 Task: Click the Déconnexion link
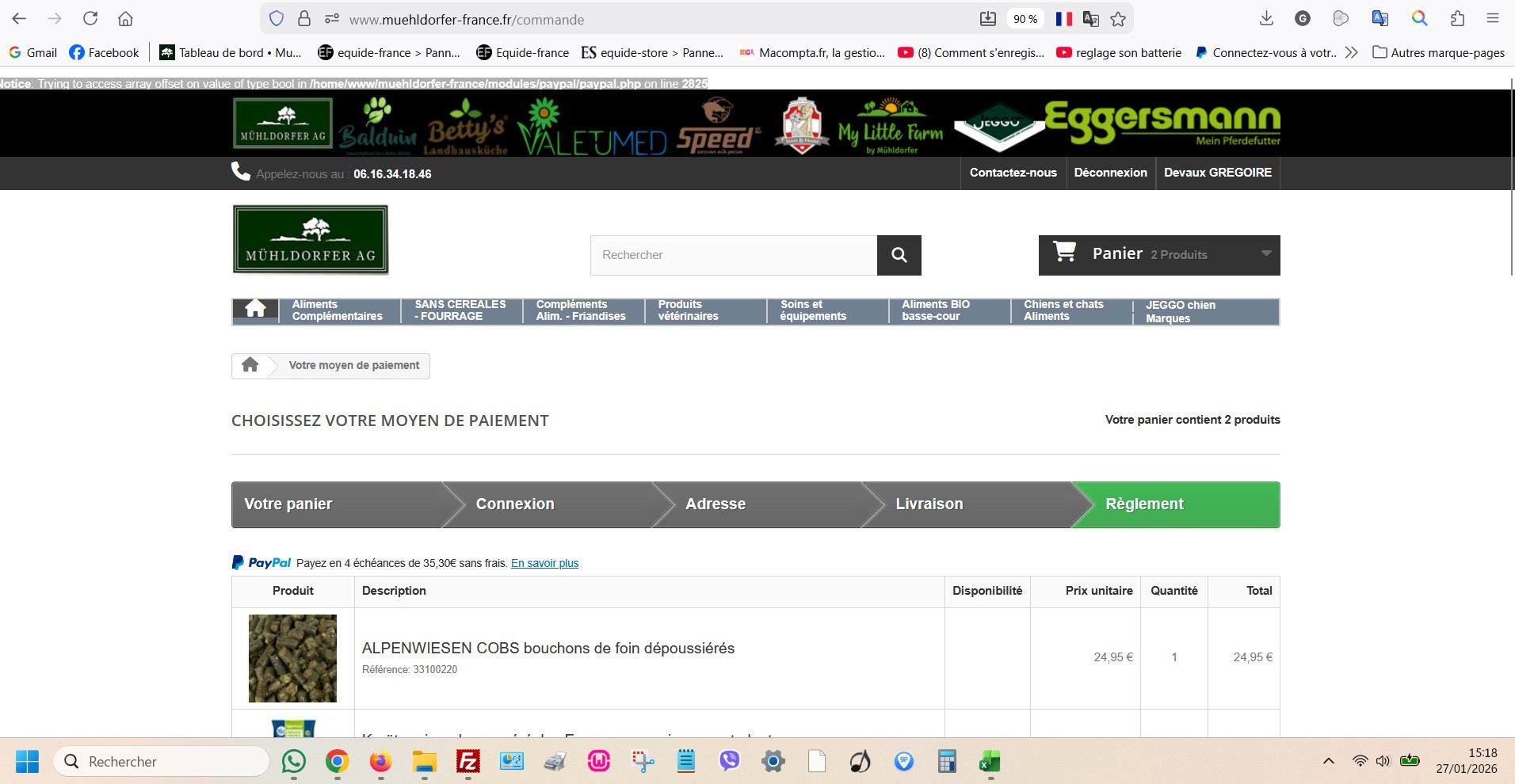tap(1110, 173)
